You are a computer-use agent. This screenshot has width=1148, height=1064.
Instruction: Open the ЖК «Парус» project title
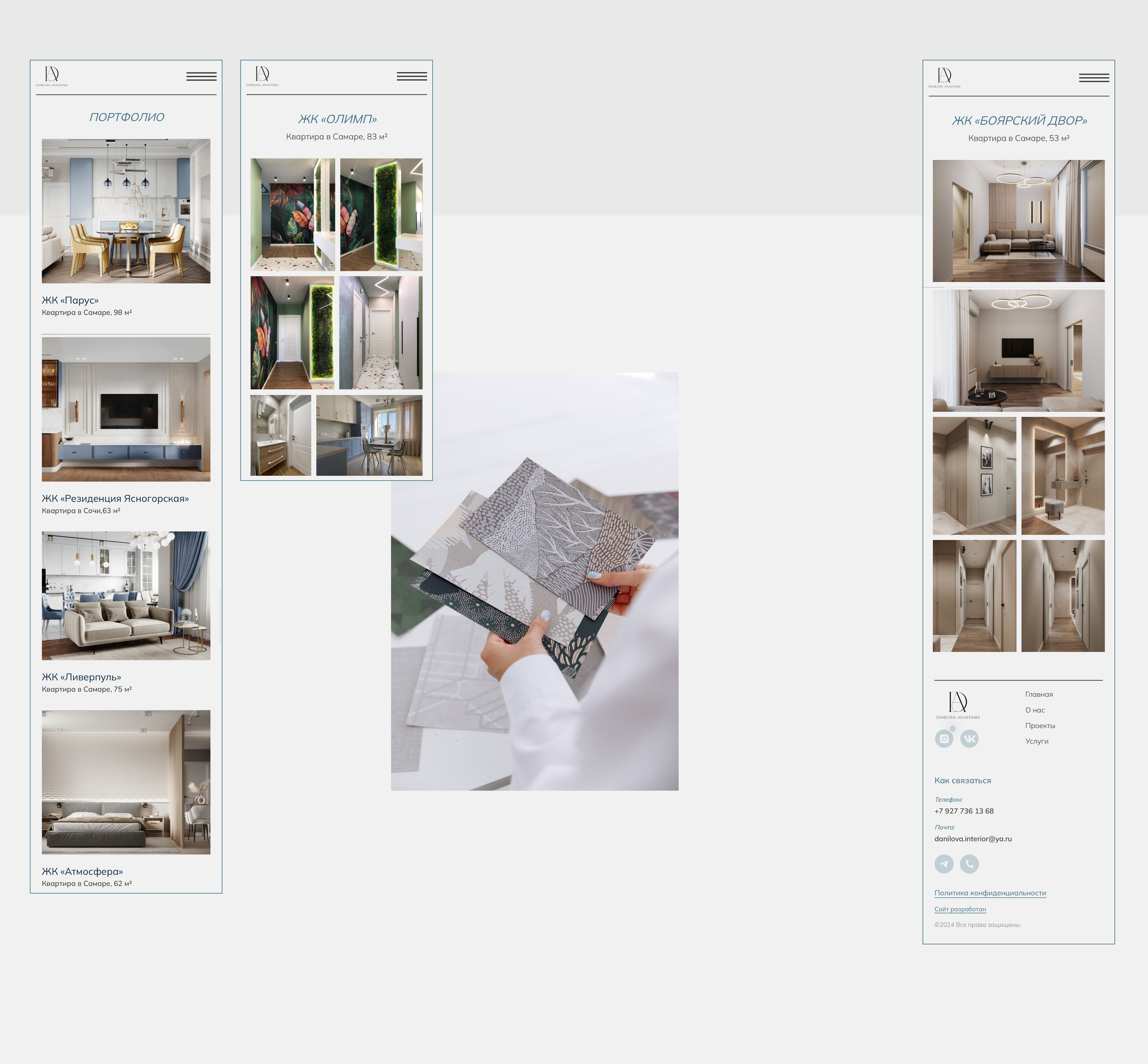pos(70,300)
